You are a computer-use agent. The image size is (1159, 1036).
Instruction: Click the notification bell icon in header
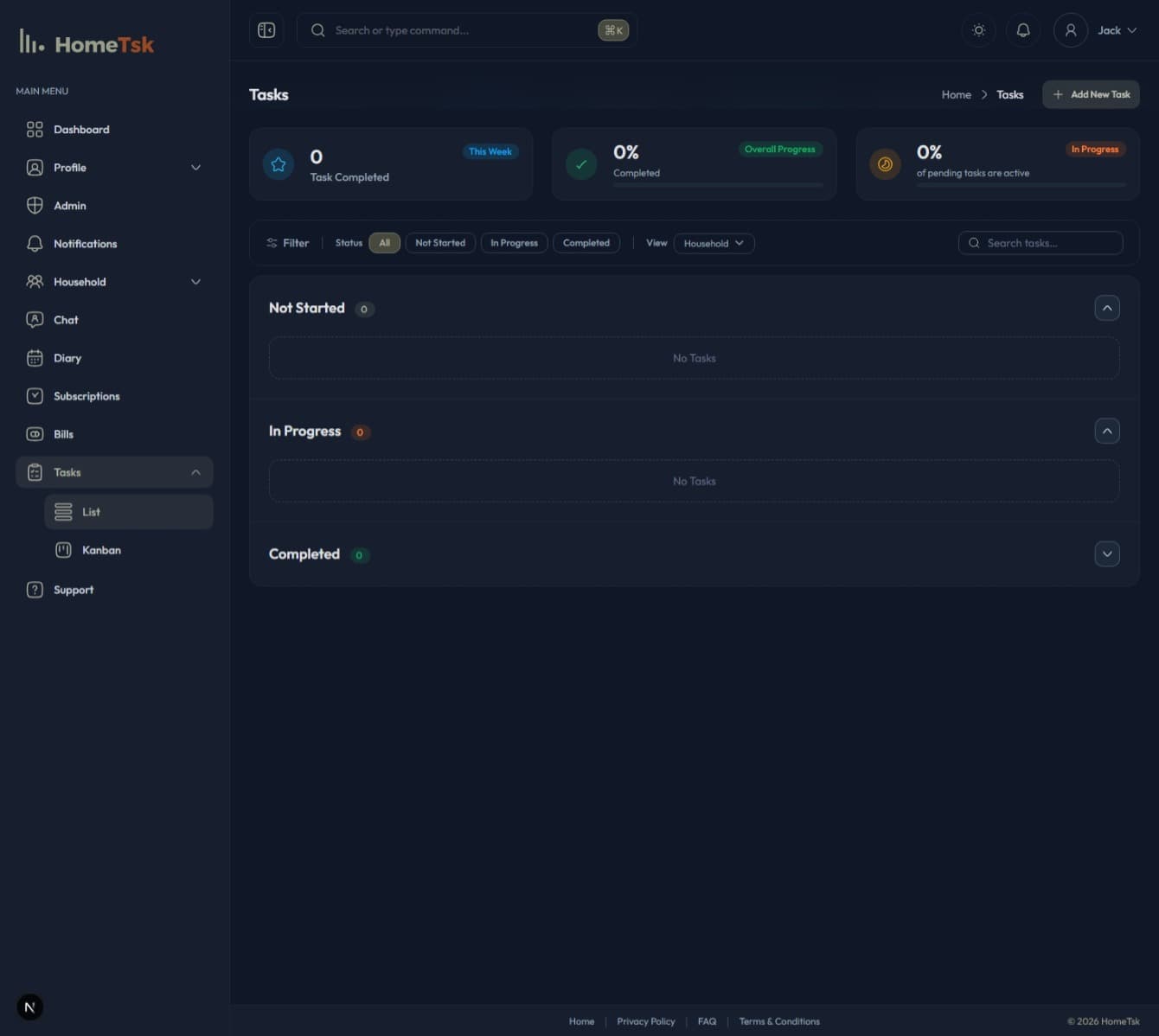coord(1022,30)
